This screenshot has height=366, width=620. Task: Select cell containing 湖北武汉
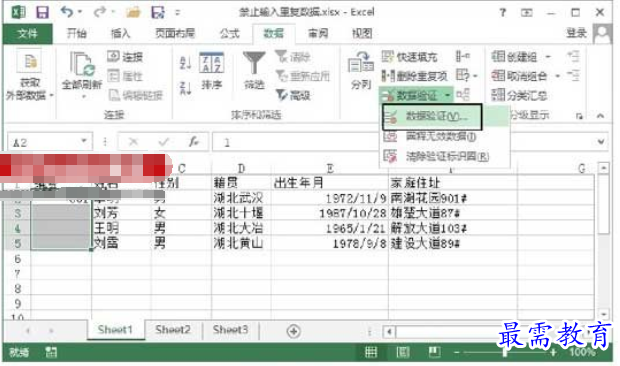241,198
